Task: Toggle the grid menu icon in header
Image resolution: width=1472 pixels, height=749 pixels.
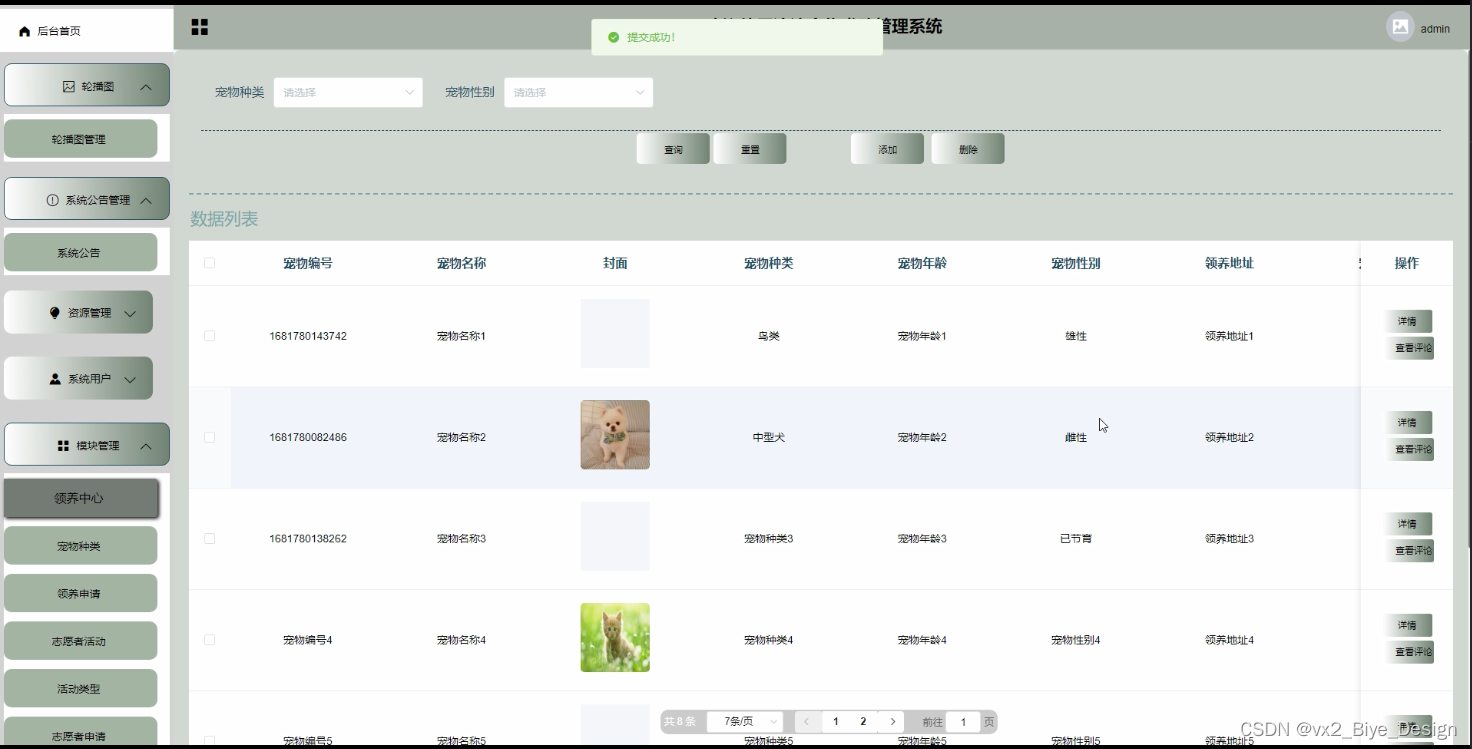Action: (200, 27)
